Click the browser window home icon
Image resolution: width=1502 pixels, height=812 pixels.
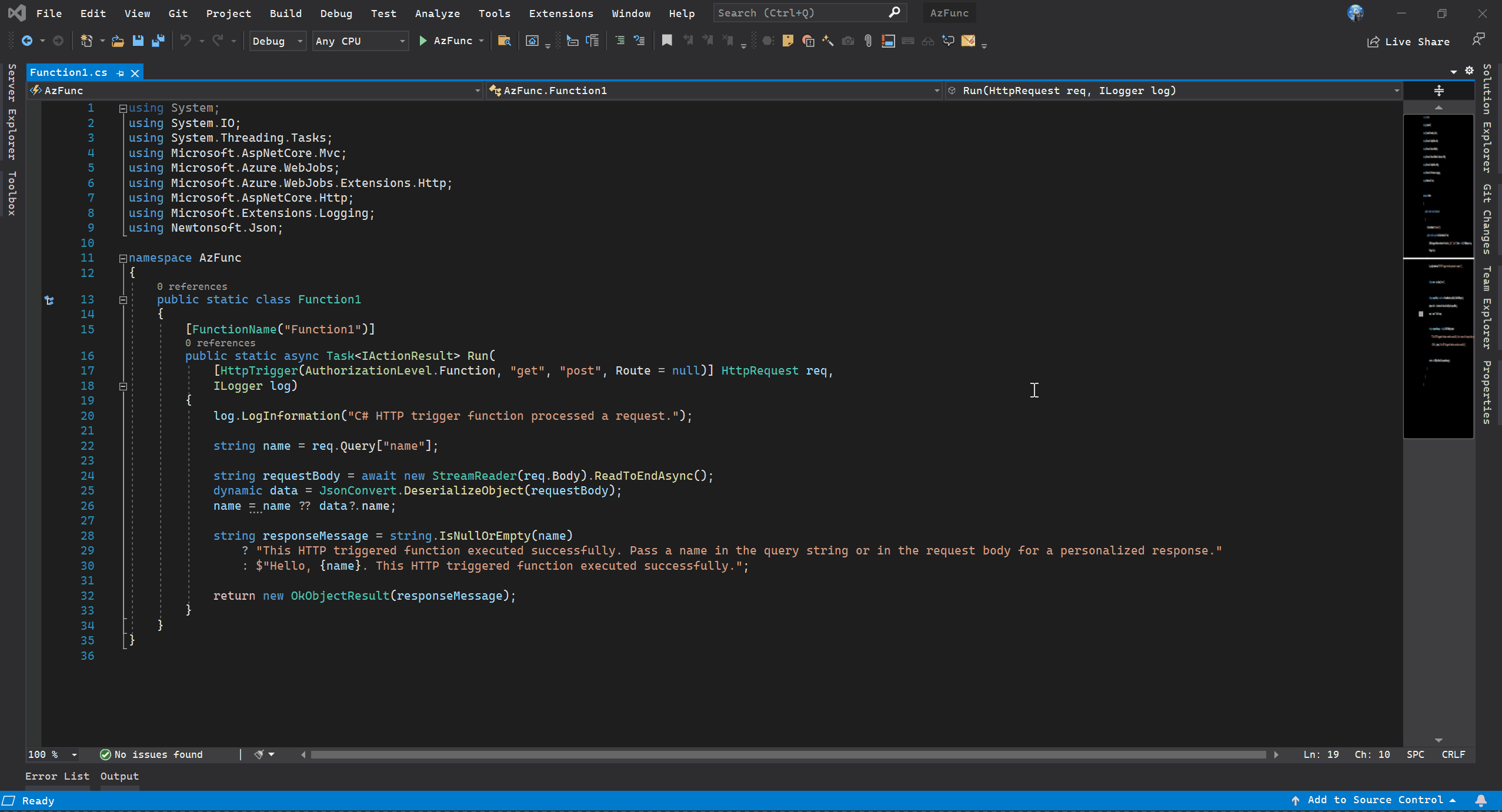[x=532, y=41]
